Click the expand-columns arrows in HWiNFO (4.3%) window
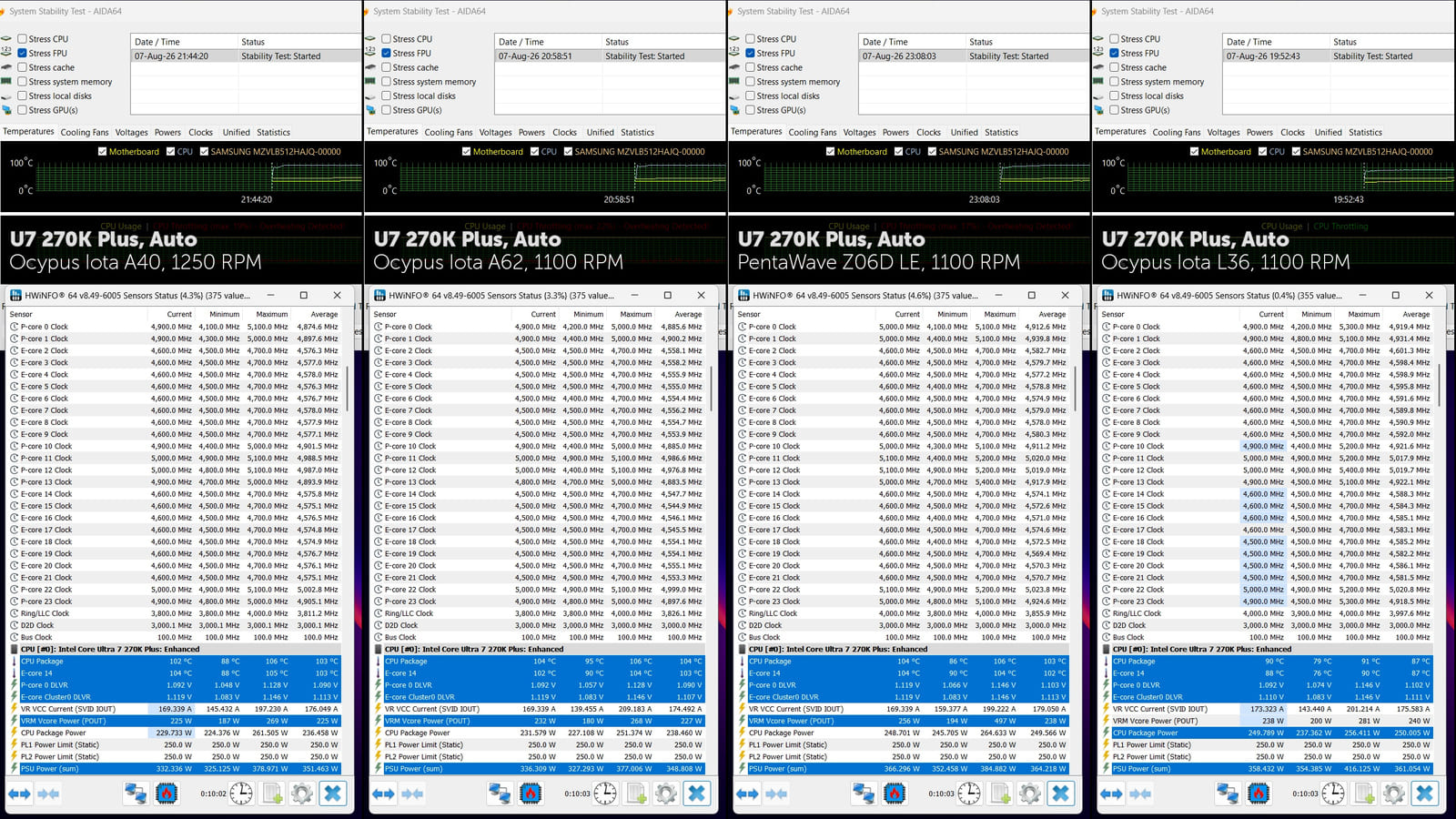This screenshot has width=1456, height=819. click(x=19, y=794)
